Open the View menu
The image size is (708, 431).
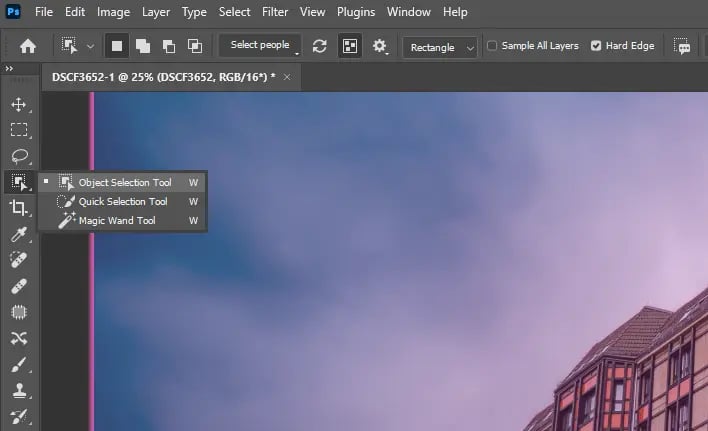tap(312, 12)
